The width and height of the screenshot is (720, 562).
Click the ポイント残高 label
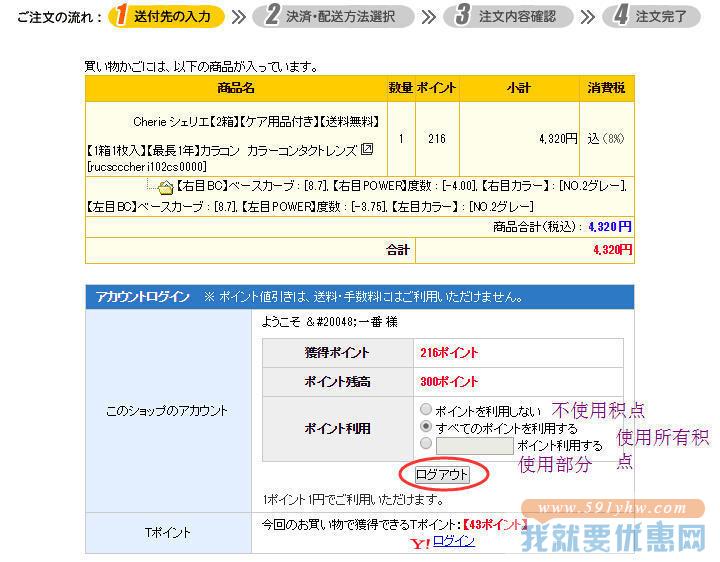pyautogui.click(x=338, y=382)
